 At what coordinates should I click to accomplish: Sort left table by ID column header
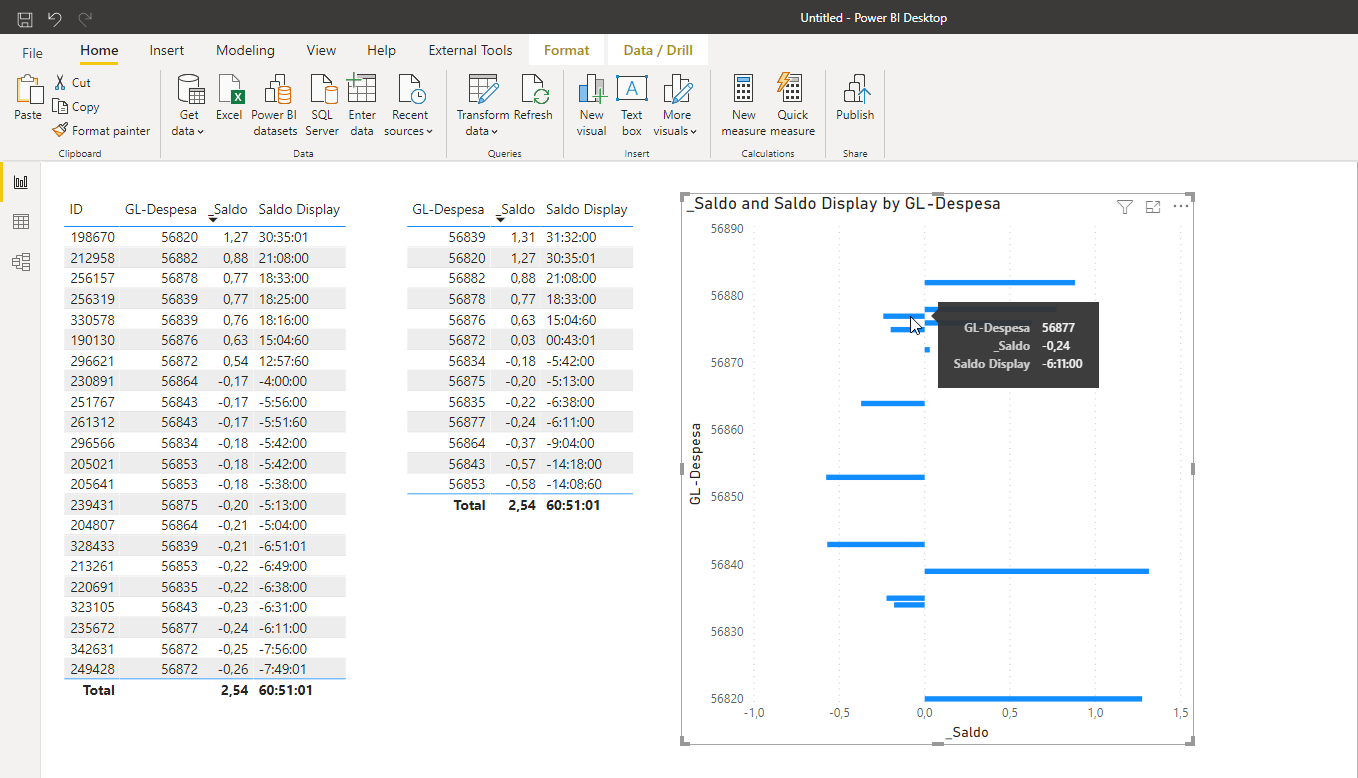coord(76,209)
